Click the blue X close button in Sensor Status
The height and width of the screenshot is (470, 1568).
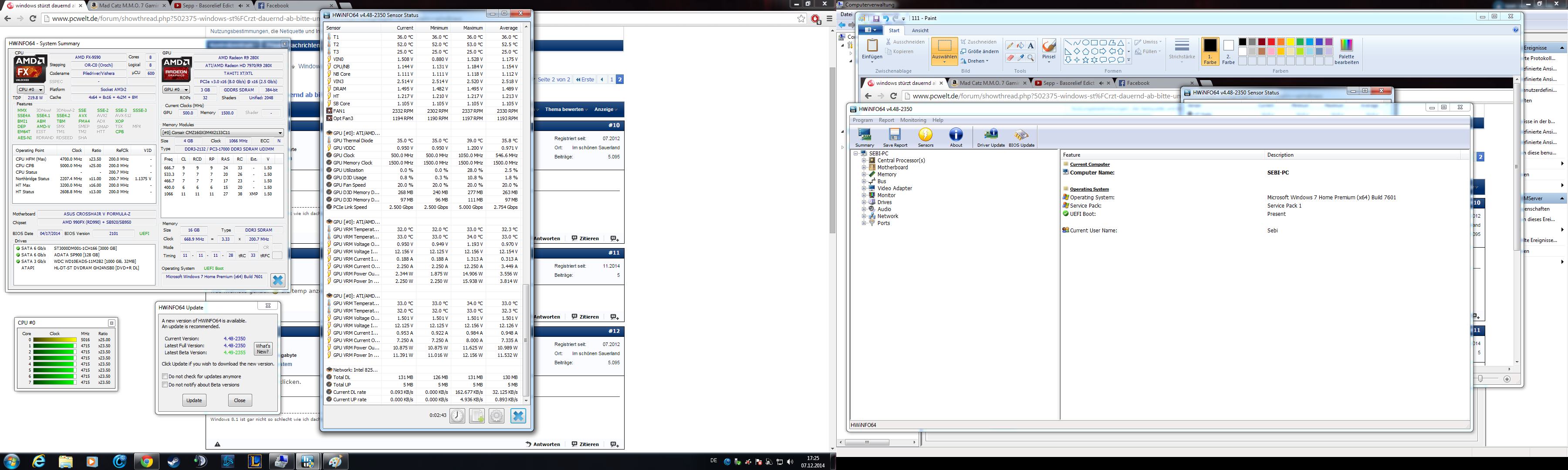click(518, 416)
